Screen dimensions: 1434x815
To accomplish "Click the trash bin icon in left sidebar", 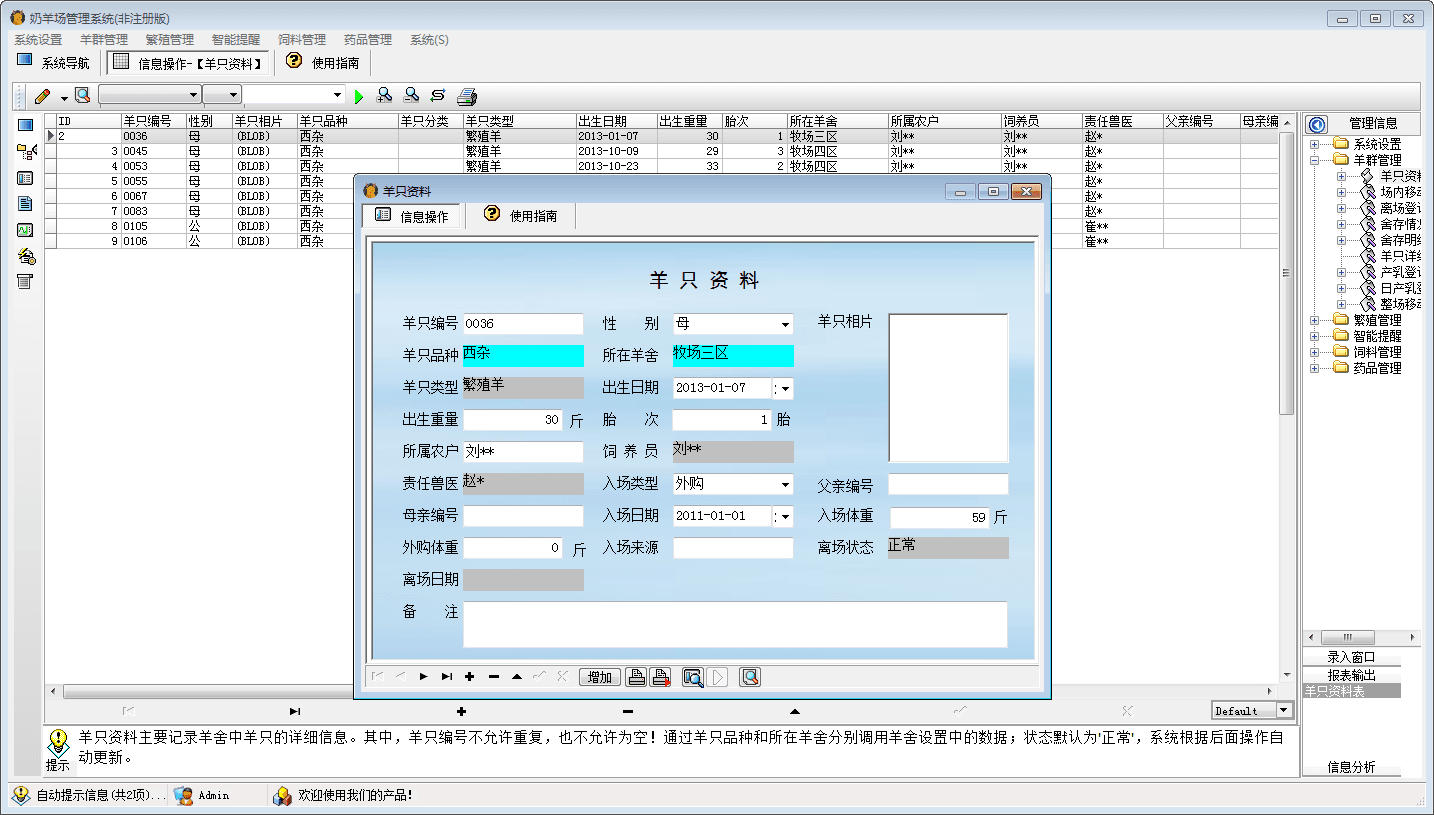I will point(26,281).
